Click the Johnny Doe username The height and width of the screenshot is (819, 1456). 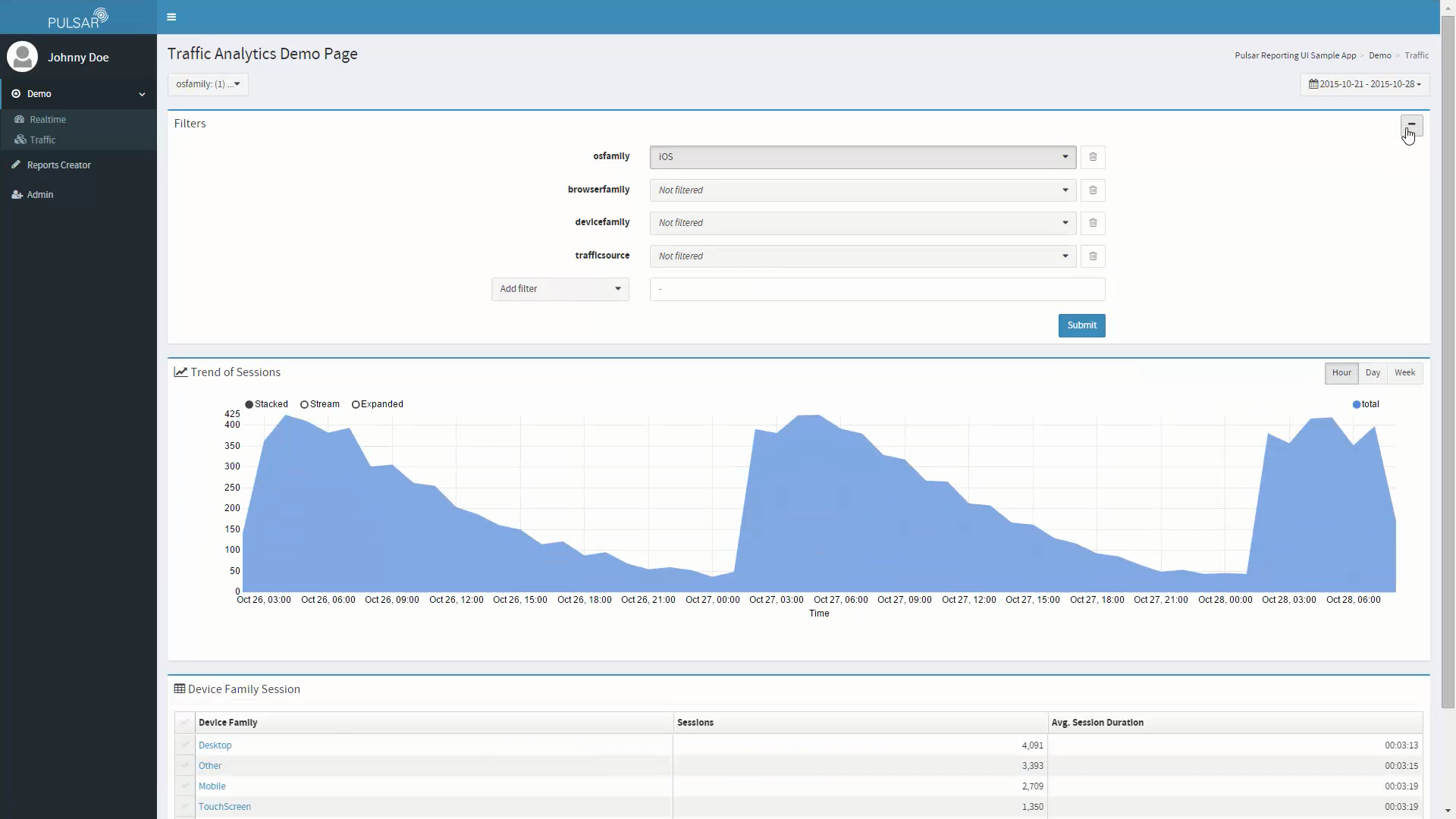(x=78, y=58)
